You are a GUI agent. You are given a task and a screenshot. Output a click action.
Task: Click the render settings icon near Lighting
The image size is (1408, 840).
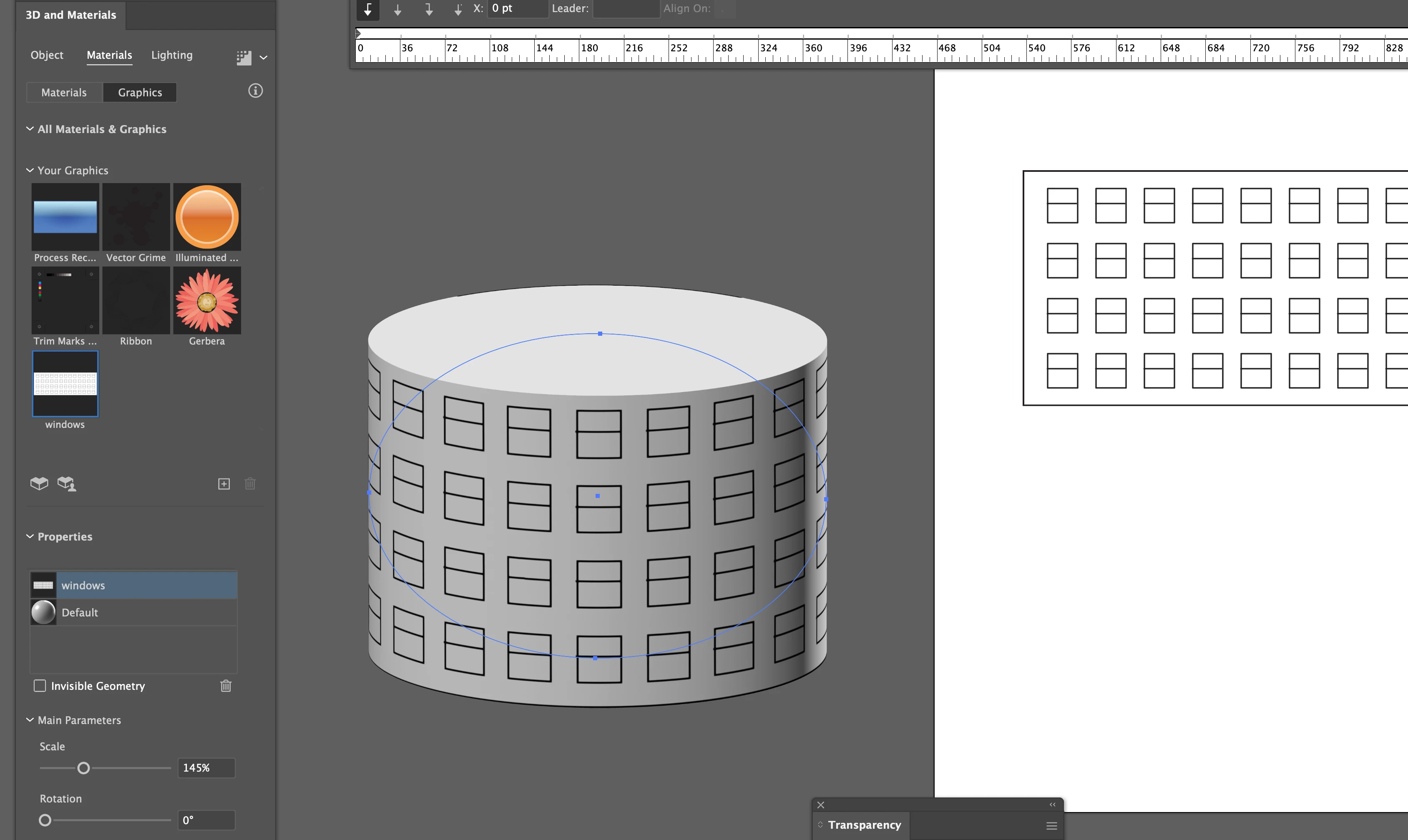(x=244, y=57)
